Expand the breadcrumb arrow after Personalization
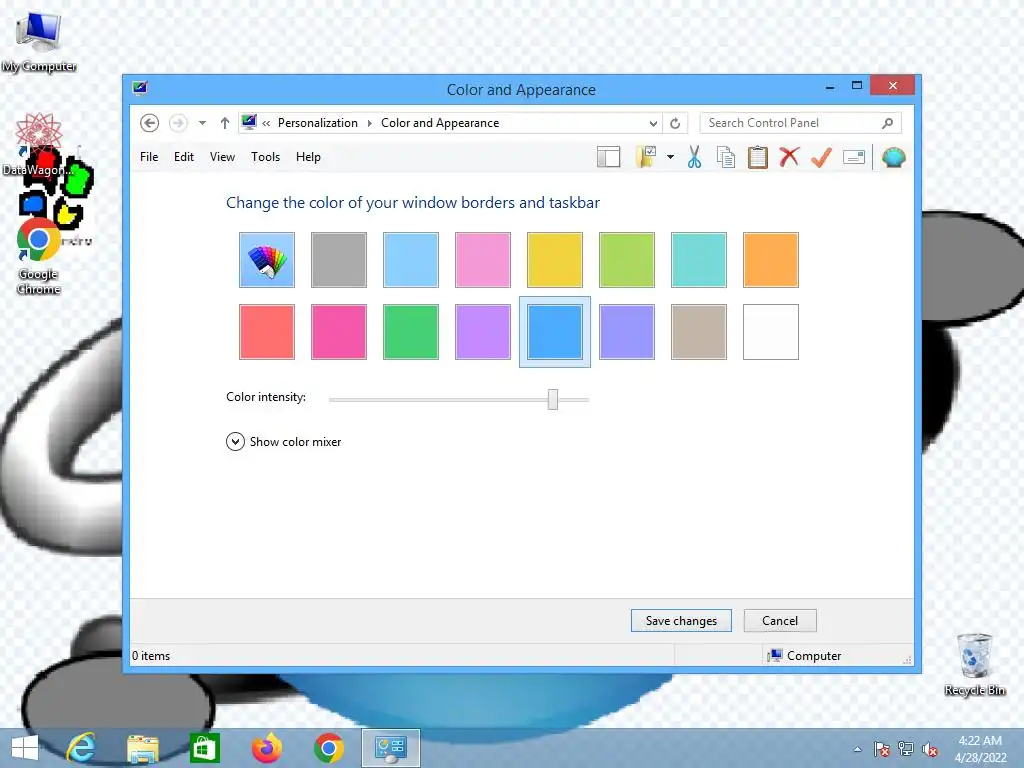The height and width of the screenshot is (768, 1024). coord(370,123)
